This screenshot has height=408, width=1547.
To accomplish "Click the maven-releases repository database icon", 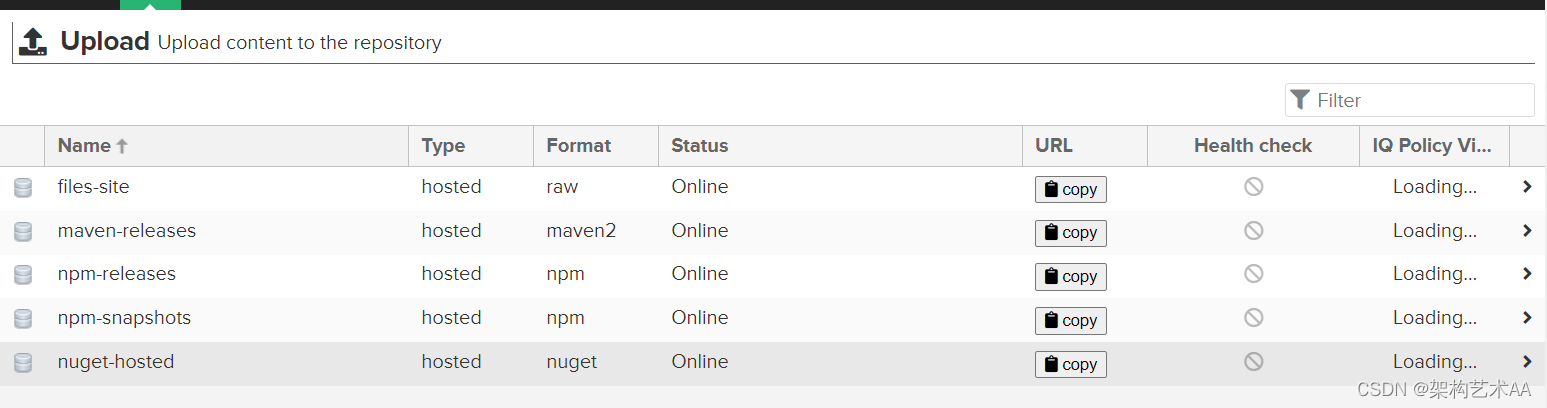I will (x=22, y=232).
